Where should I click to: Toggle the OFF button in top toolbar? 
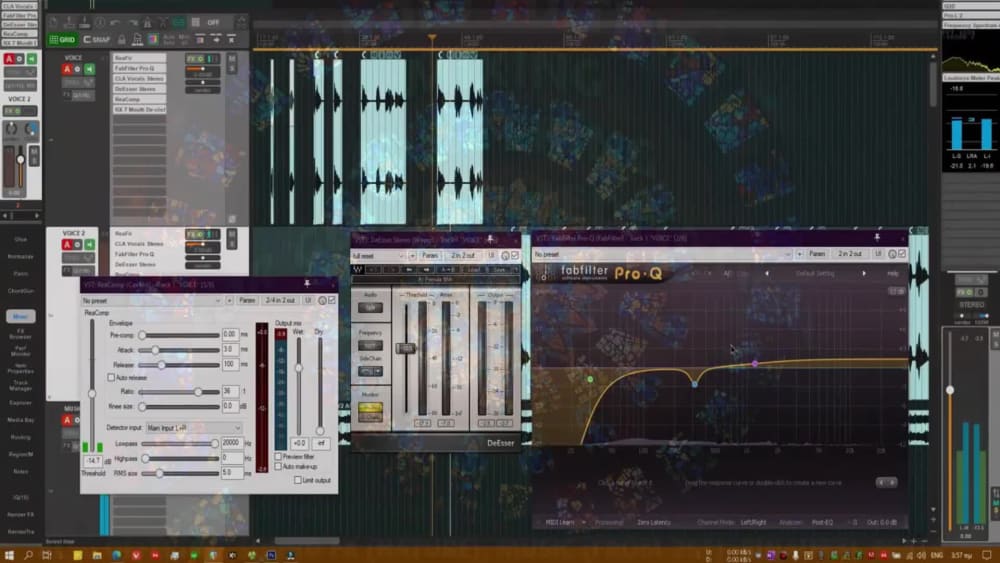213,22
